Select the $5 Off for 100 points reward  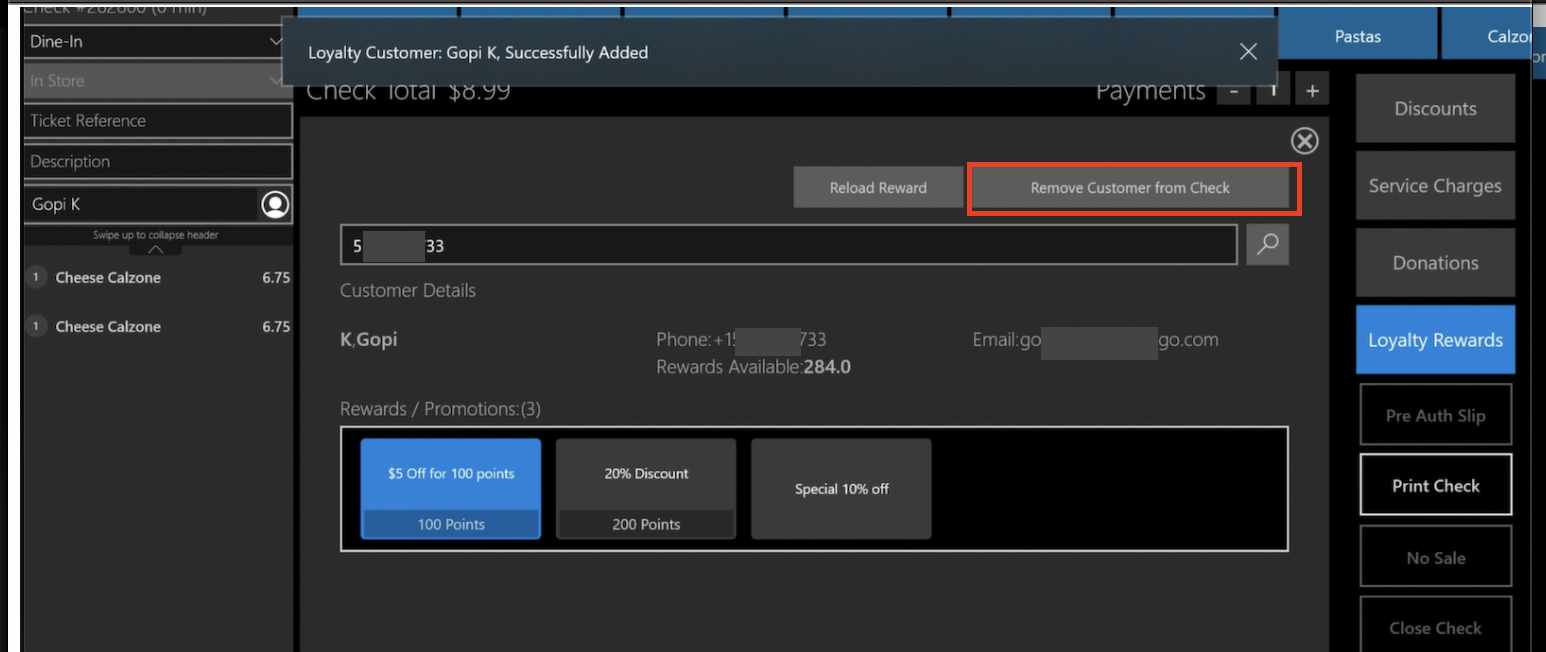451,489
